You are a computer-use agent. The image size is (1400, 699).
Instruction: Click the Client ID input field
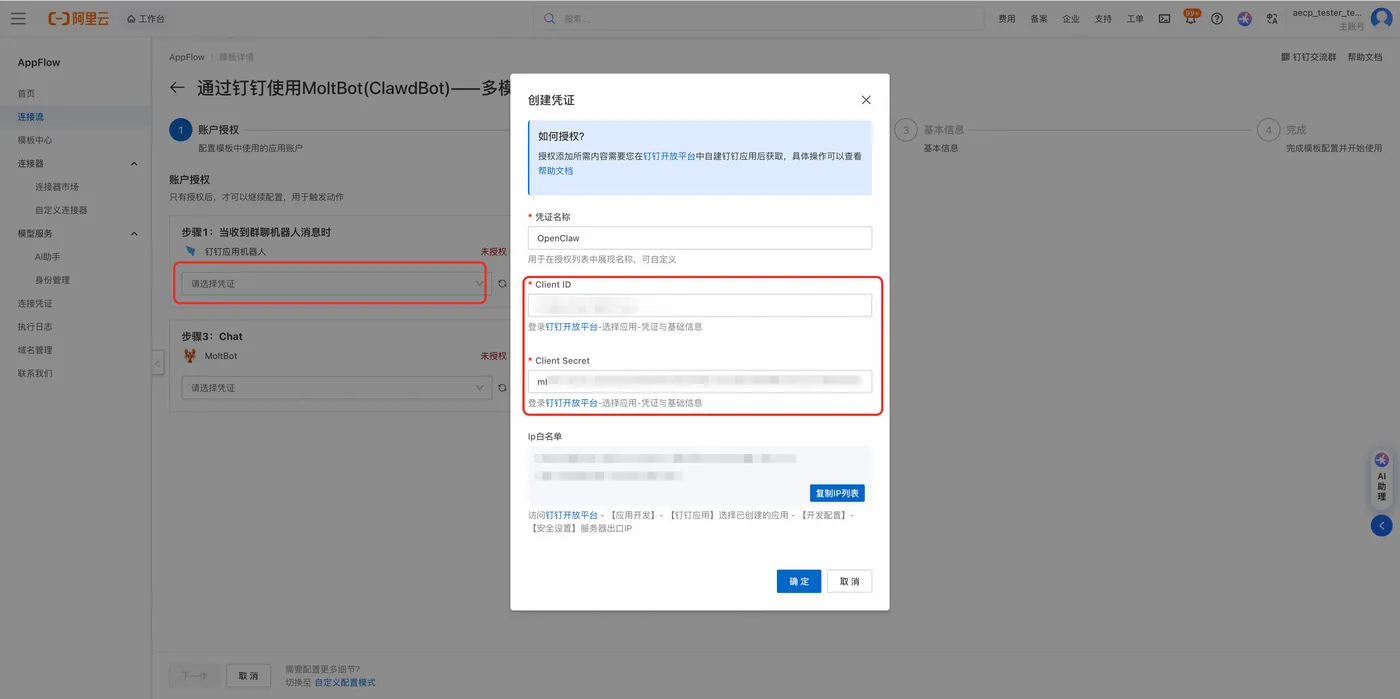point(700,305)
